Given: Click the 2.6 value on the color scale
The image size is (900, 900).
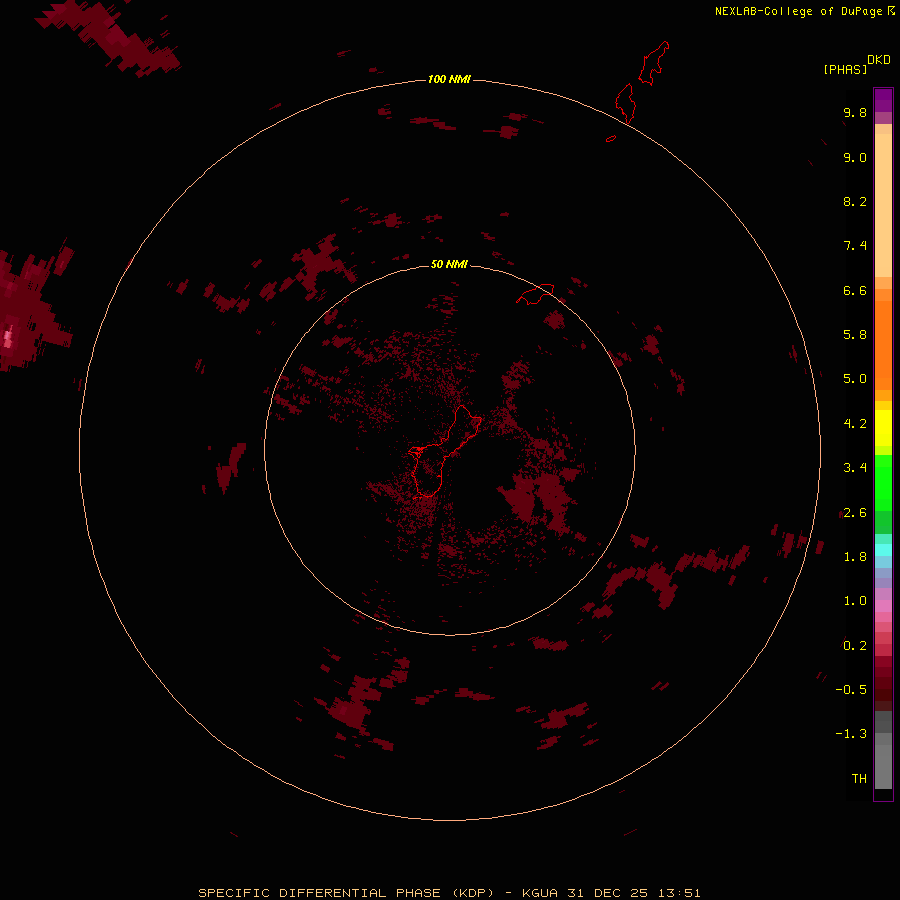Looking at the screenshot, I should [855, 513].
